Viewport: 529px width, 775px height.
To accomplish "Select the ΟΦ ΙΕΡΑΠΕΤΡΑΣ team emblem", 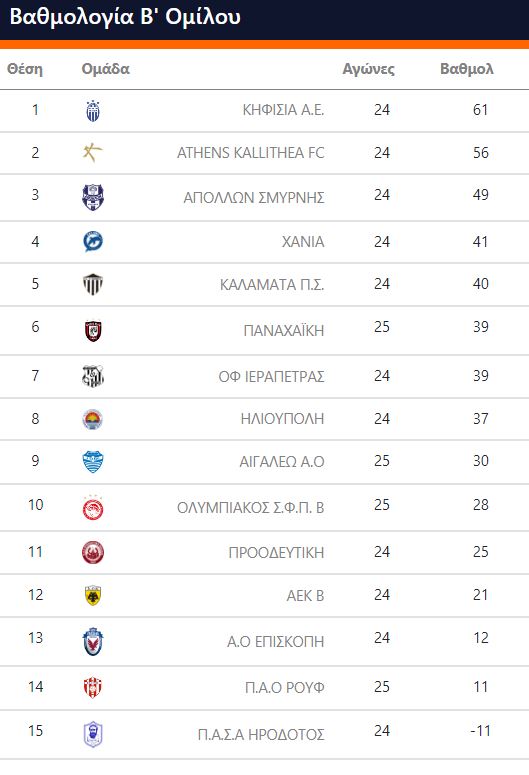I will tap(93, 377).
